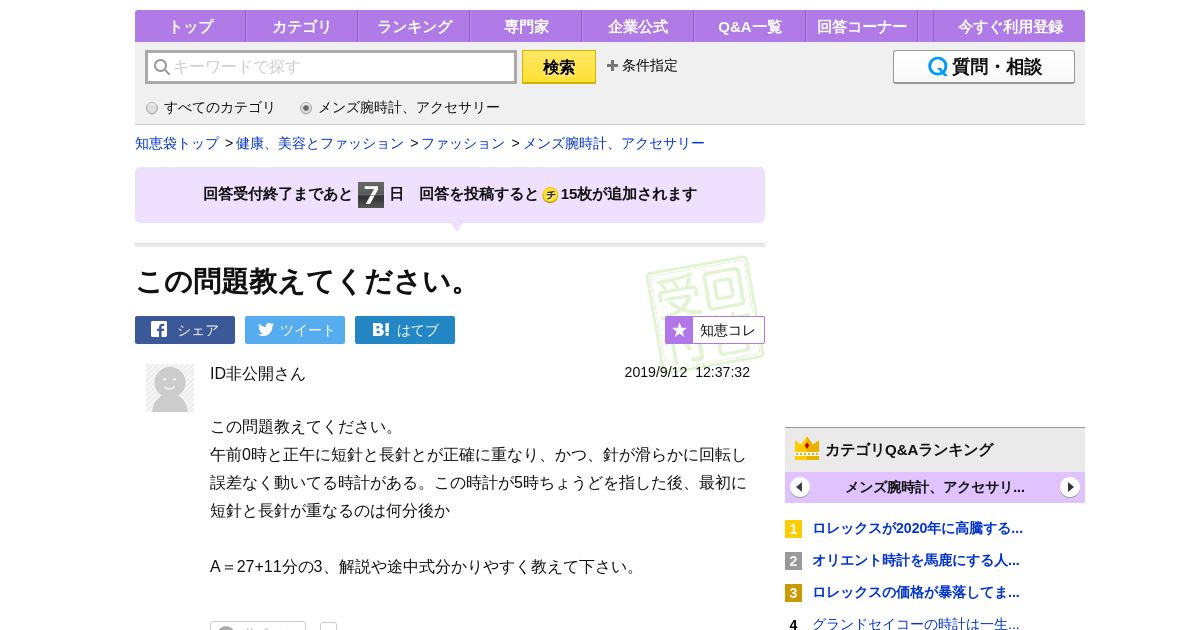Viewport: 1200px width, 630px height.
Task: Click the ID非公開さん username text
Action: 258,373
